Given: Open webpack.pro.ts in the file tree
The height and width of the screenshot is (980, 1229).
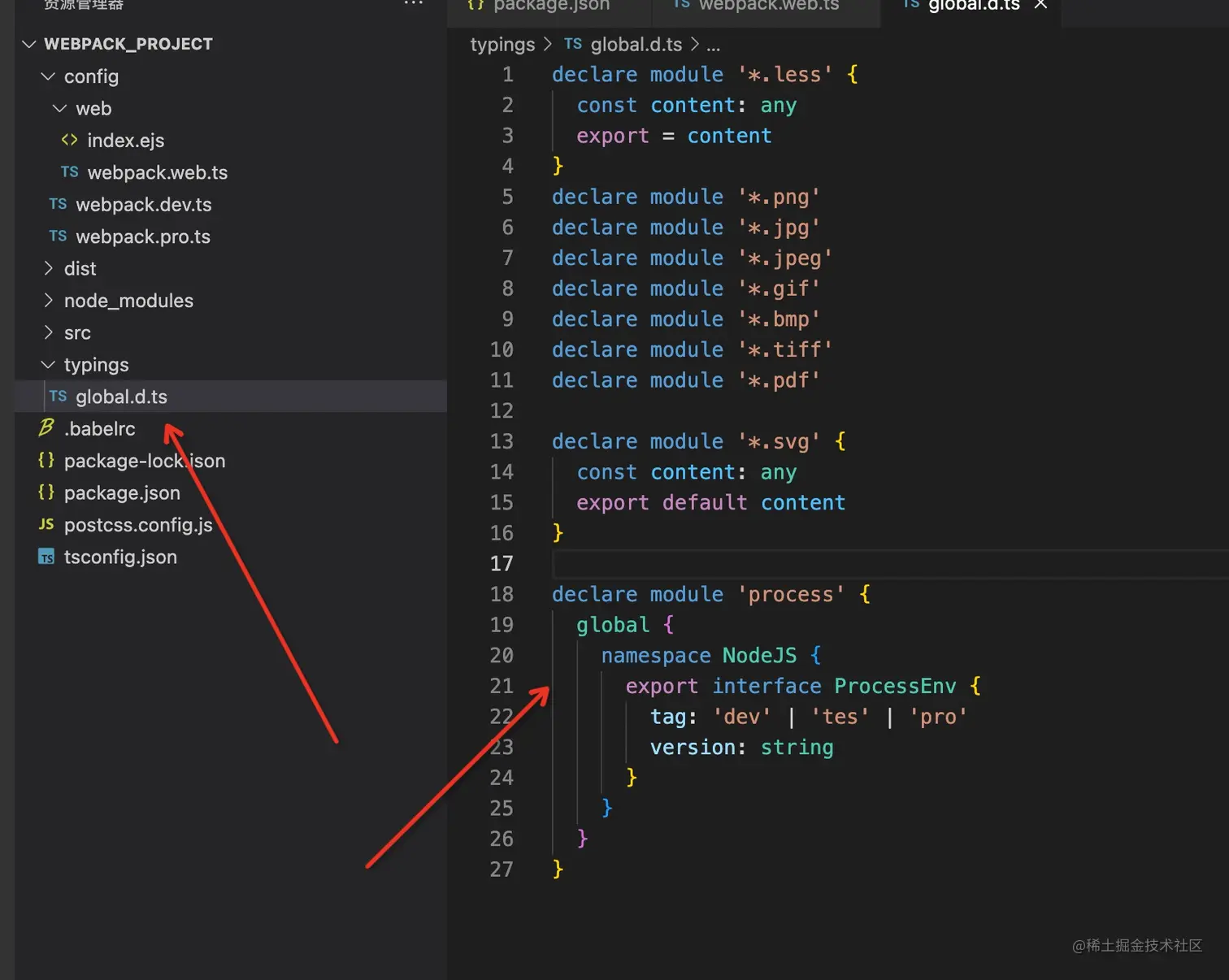Looking at the screenshot, I should click(x=143, y=236).
